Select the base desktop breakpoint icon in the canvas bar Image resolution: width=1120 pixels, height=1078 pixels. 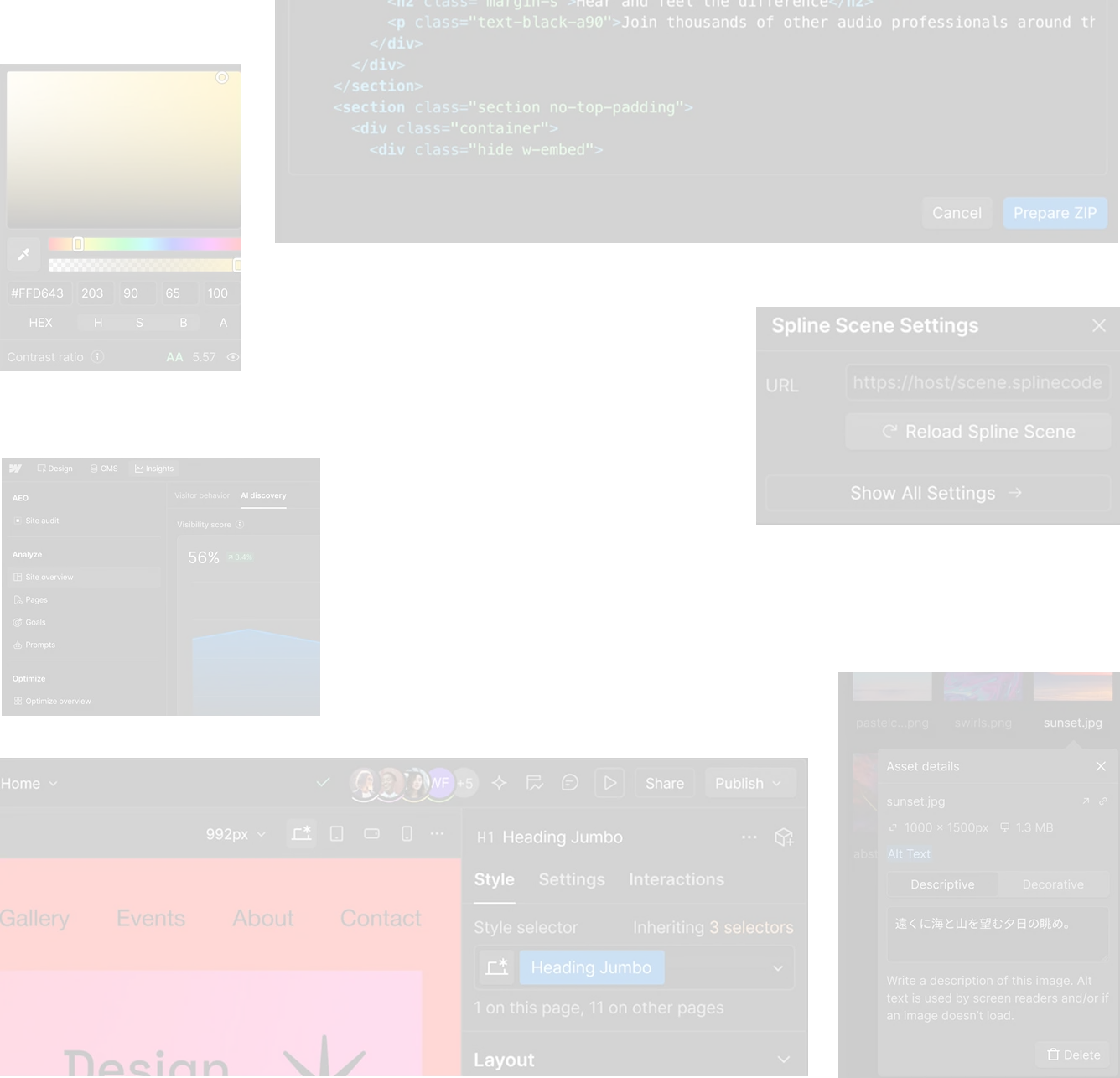tap(302, 834)
